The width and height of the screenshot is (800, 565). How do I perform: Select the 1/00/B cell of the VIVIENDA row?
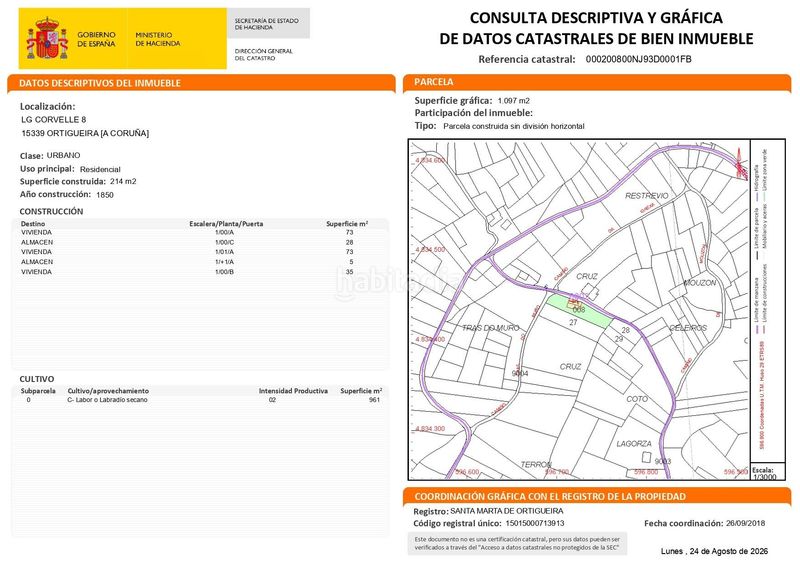pyautogui.click(x=224, y=272)
